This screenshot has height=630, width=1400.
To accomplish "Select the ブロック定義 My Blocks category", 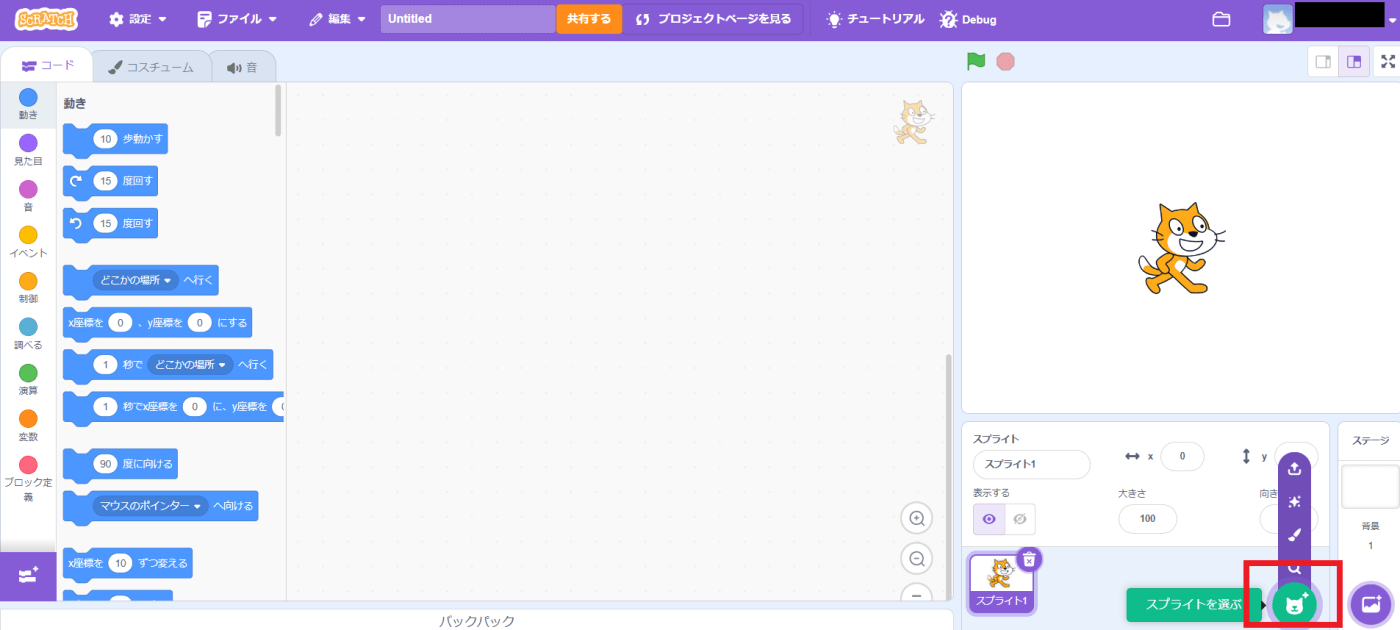I will pos(28,479).
